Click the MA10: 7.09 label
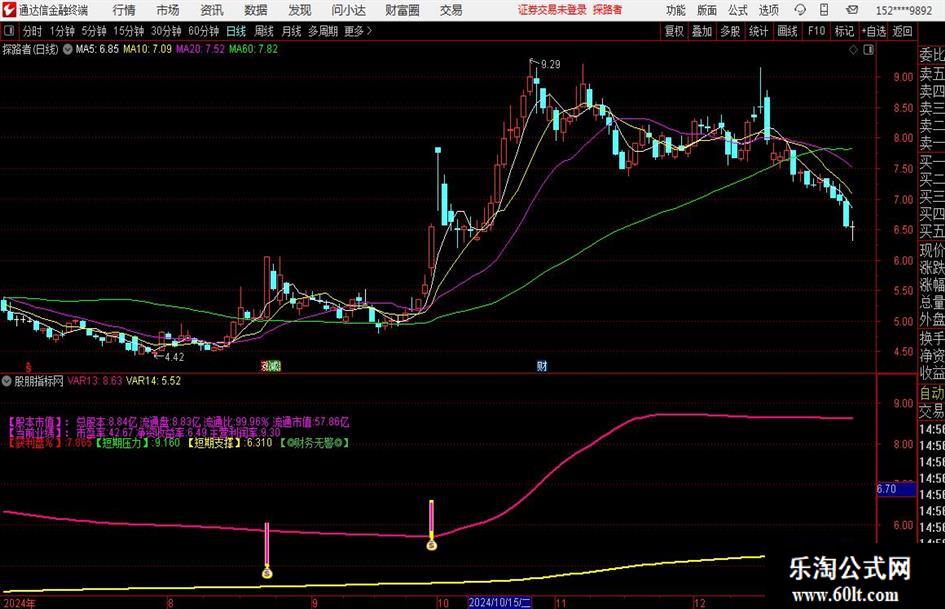The height and width of the screenshot is (609, 945). pos(147,49)
